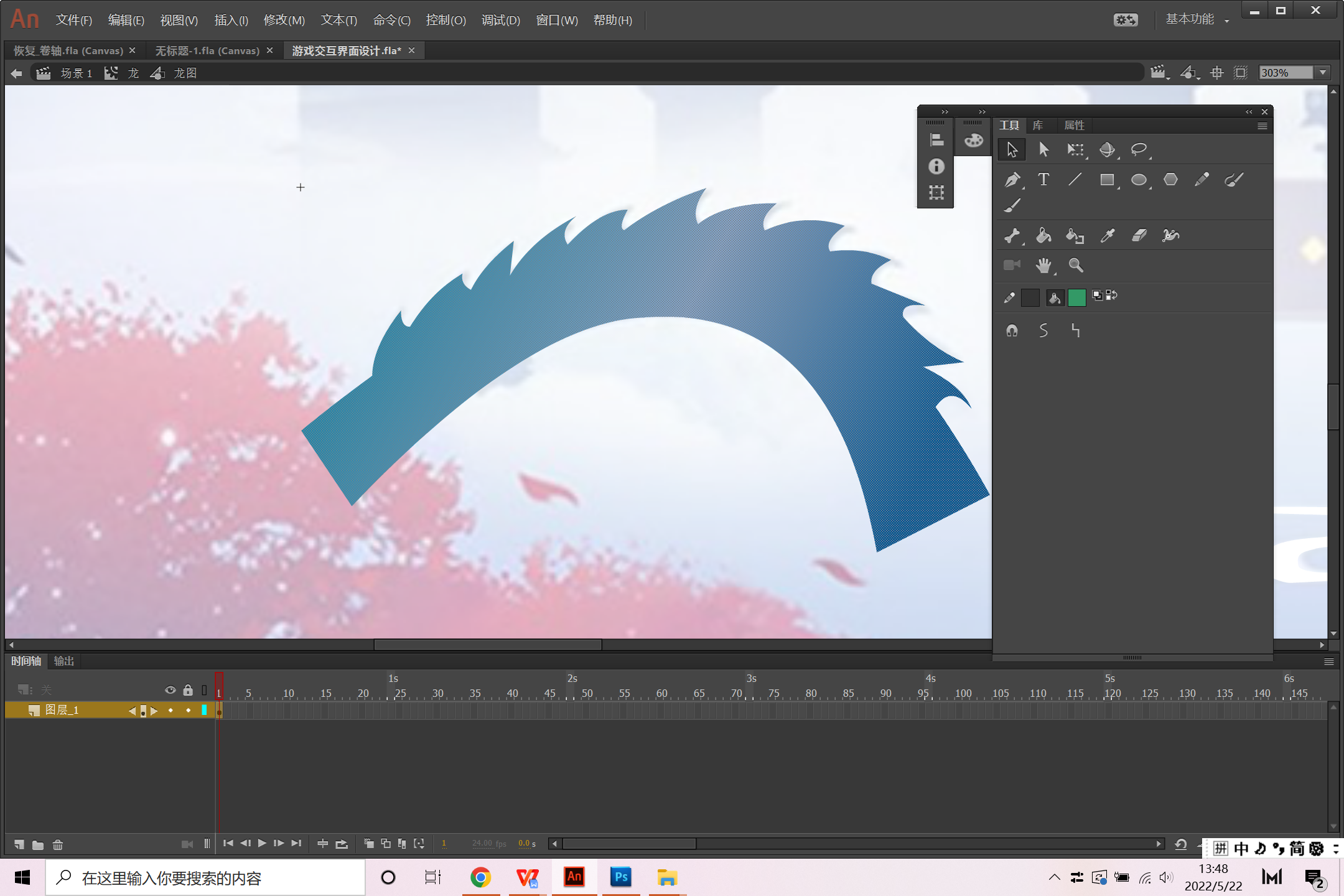Open the 303% zoom level dropdown

click(x=1323, y=73)
